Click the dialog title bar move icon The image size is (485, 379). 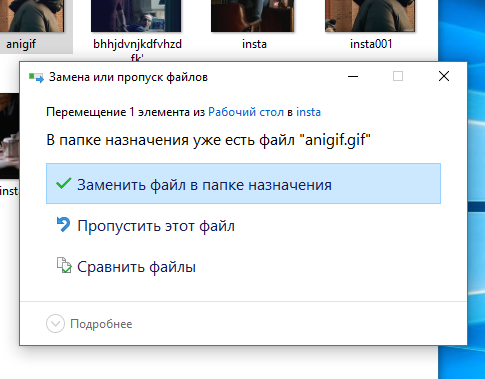pos(36,77)
